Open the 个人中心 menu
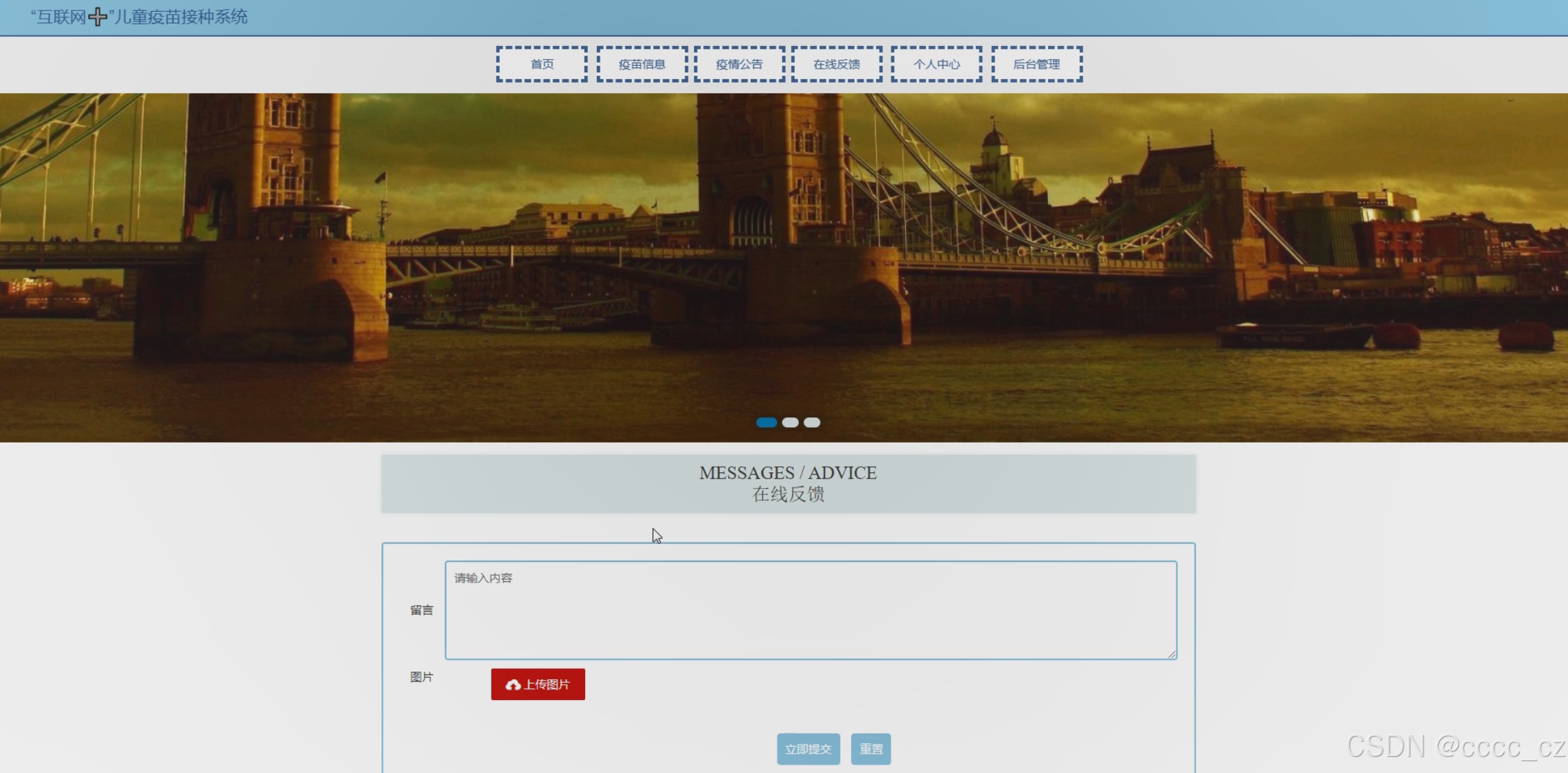Image resolution: width=1568 pixels, height=773 pixels. pyautogui.click(x=936, y=65)
